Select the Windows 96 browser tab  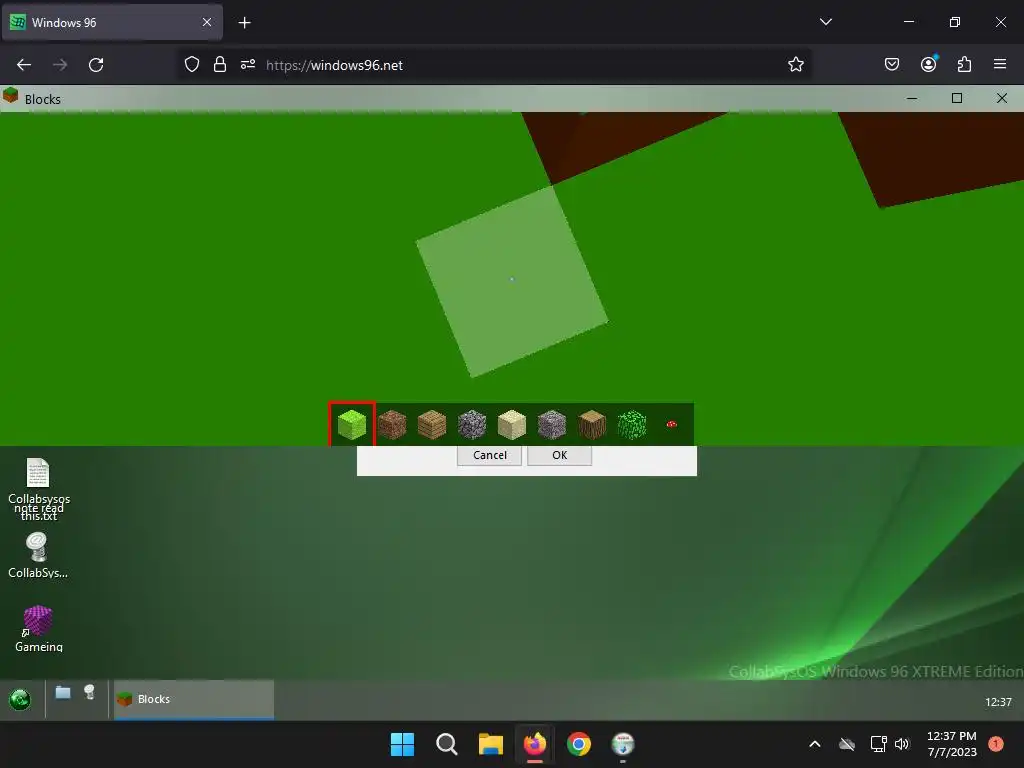click(x=112, y=22)
